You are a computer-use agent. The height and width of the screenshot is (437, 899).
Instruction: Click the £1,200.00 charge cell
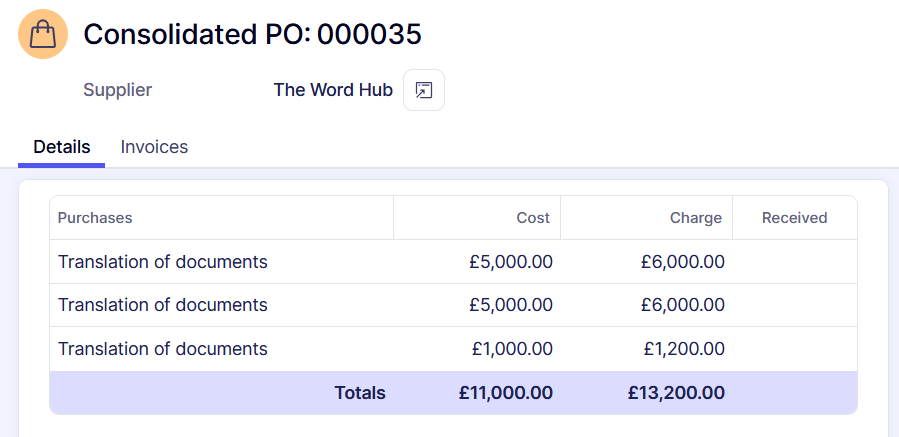tap(683, 349)
